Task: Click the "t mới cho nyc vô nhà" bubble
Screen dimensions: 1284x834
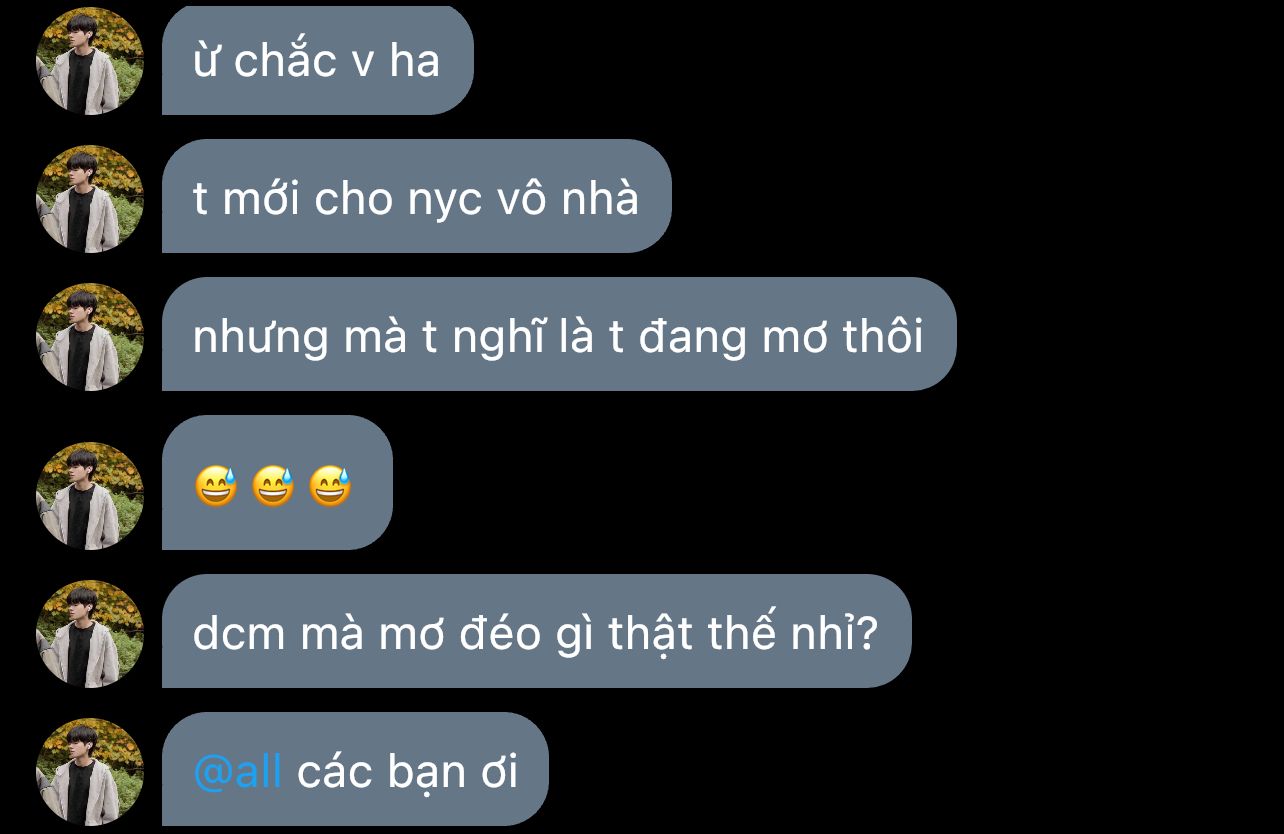Action: 416,196
